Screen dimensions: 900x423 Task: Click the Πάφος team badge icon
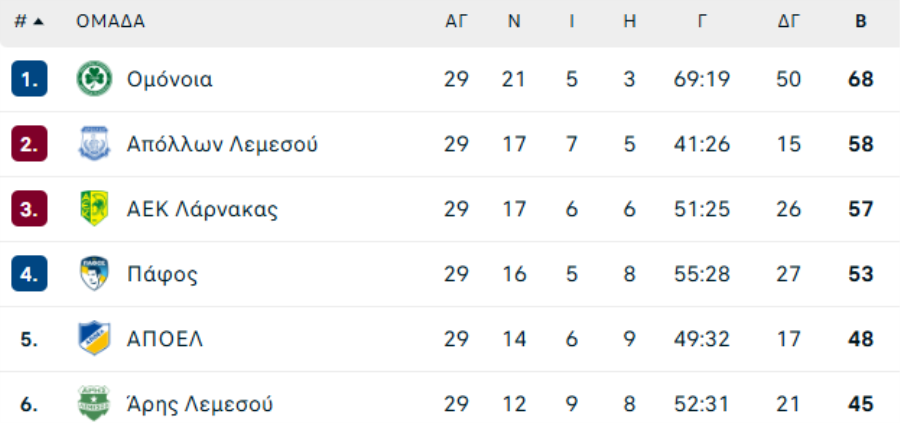pyautogui.click(x=94, y=274)
